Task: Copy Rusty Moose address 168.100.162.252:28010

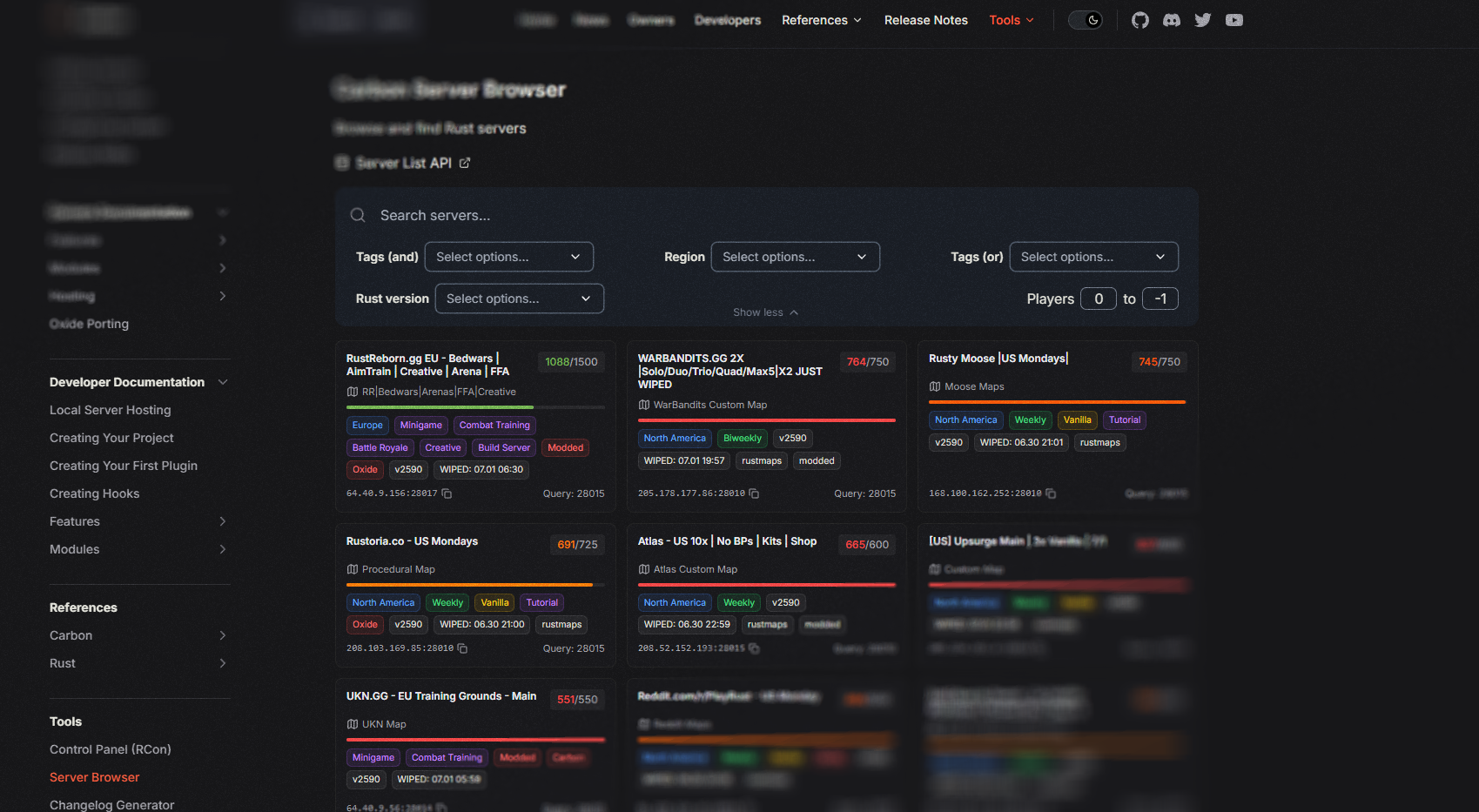Action: (1051, 493)
